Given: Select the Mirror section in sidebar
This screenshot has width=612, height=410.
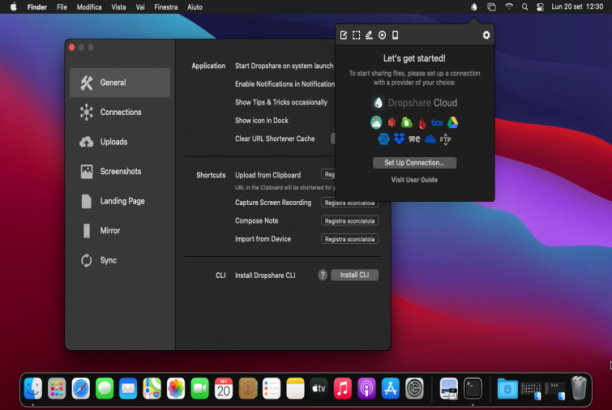Looking at the screenshot, I should tap(120, 231).
